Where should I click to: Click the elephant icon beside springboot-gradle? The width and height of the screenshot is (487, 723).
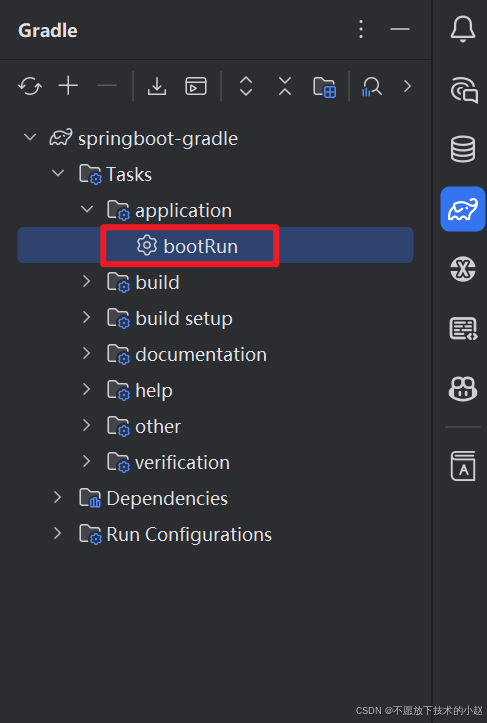pyautogui.click(x=61, y=137)
